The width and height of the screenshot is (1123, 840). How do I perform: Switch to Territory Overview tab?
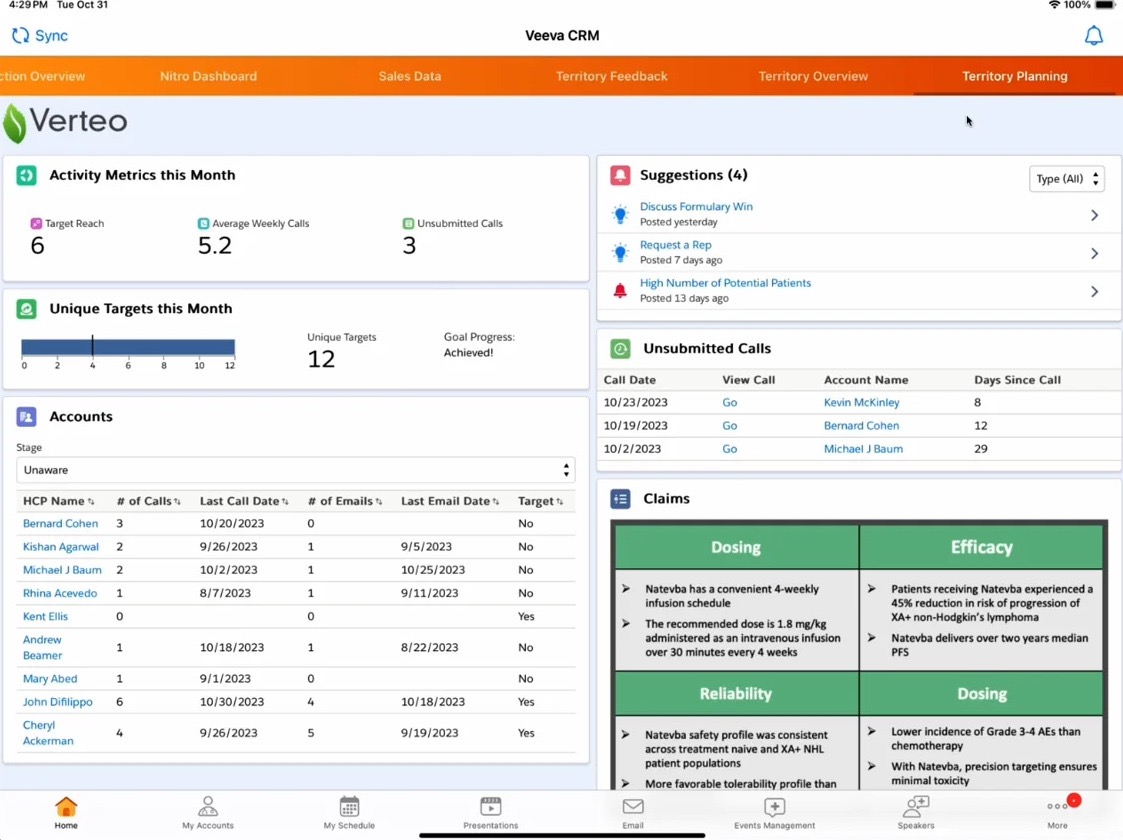813,76
